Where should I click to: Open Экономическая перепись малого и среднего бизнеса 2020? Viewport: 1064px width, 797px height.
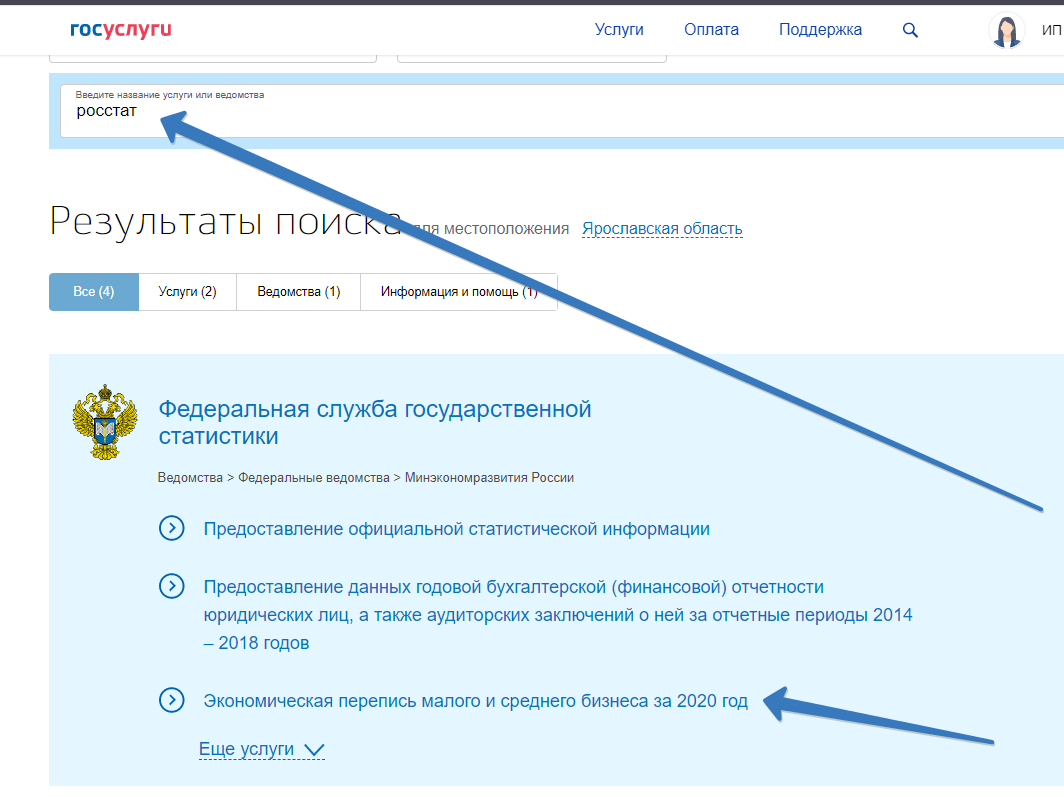click(x=476, y=701)
